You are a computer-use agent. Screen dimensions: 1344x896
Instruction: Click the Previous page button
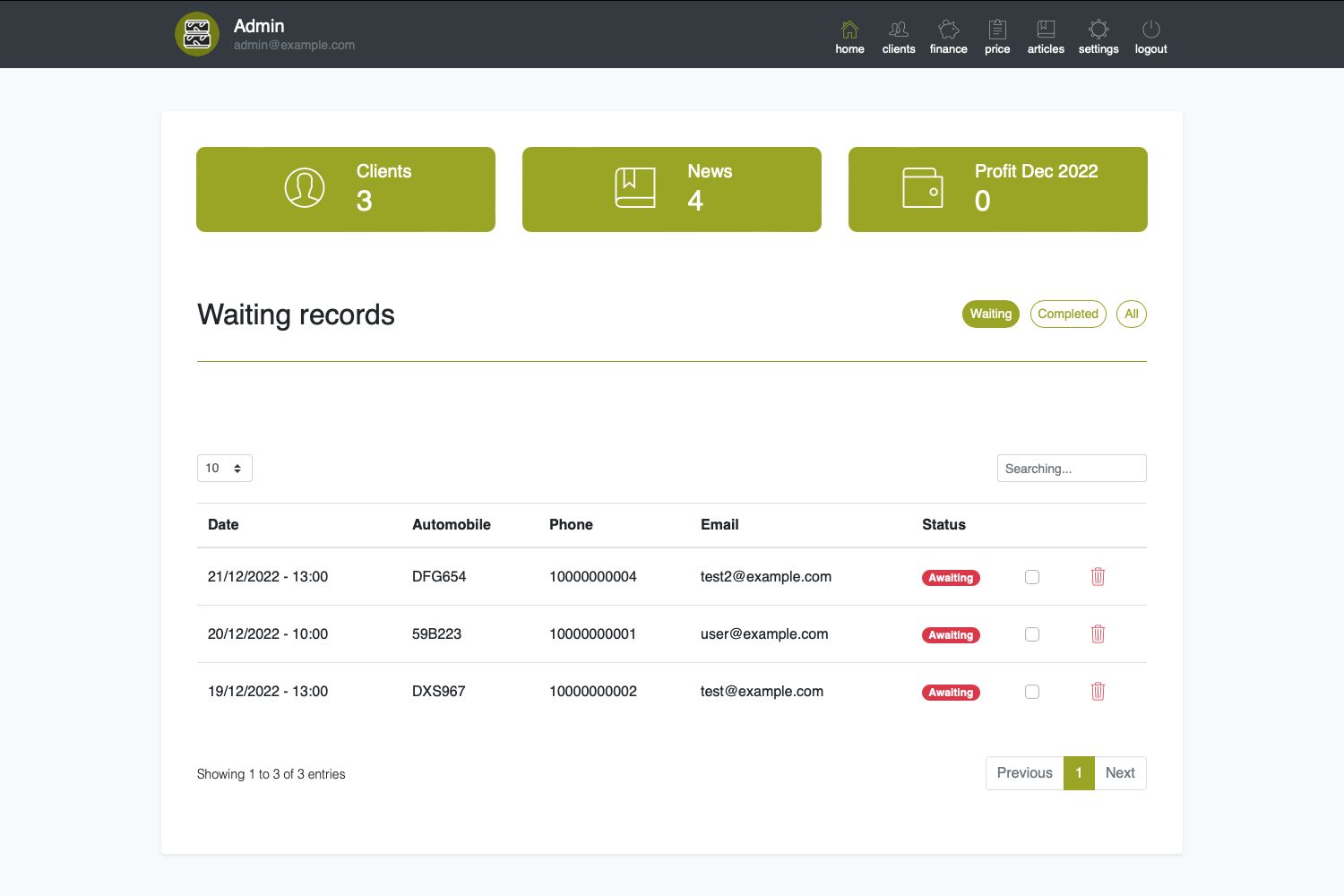[x=1024, y=773]
